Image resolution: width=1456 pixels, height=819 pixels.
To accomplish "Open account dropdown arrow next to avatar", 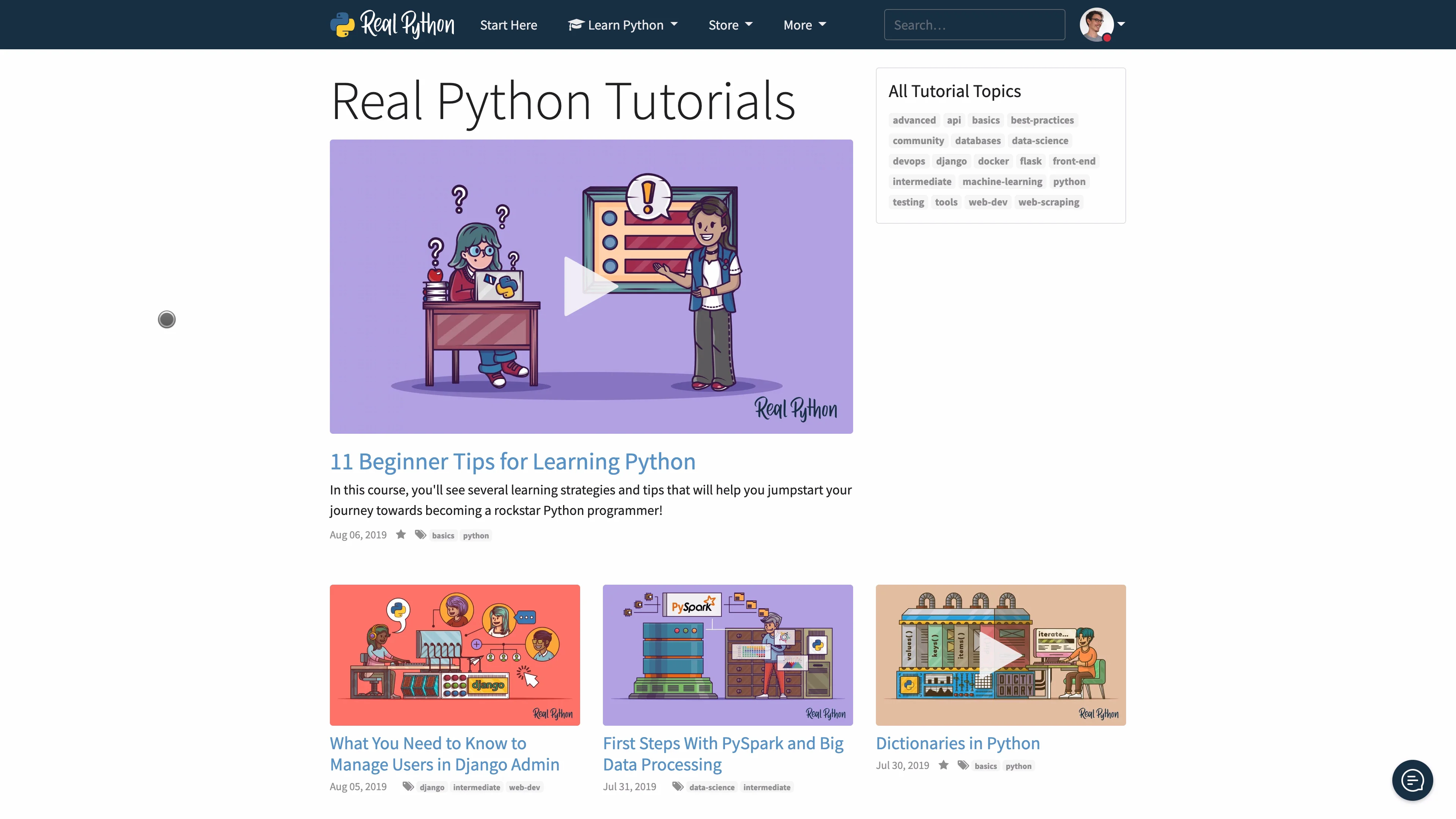I will click(1122, 24).
